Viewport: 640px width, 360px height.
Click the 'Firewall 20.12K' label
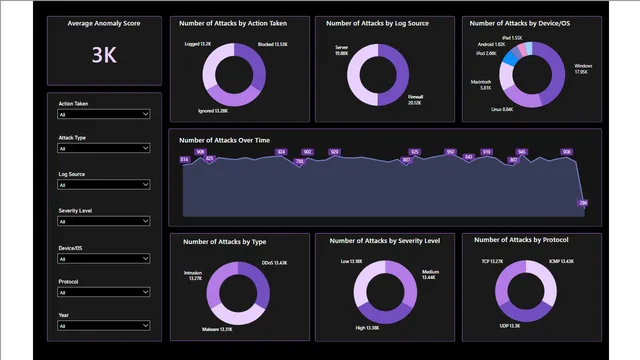[416, 100]
